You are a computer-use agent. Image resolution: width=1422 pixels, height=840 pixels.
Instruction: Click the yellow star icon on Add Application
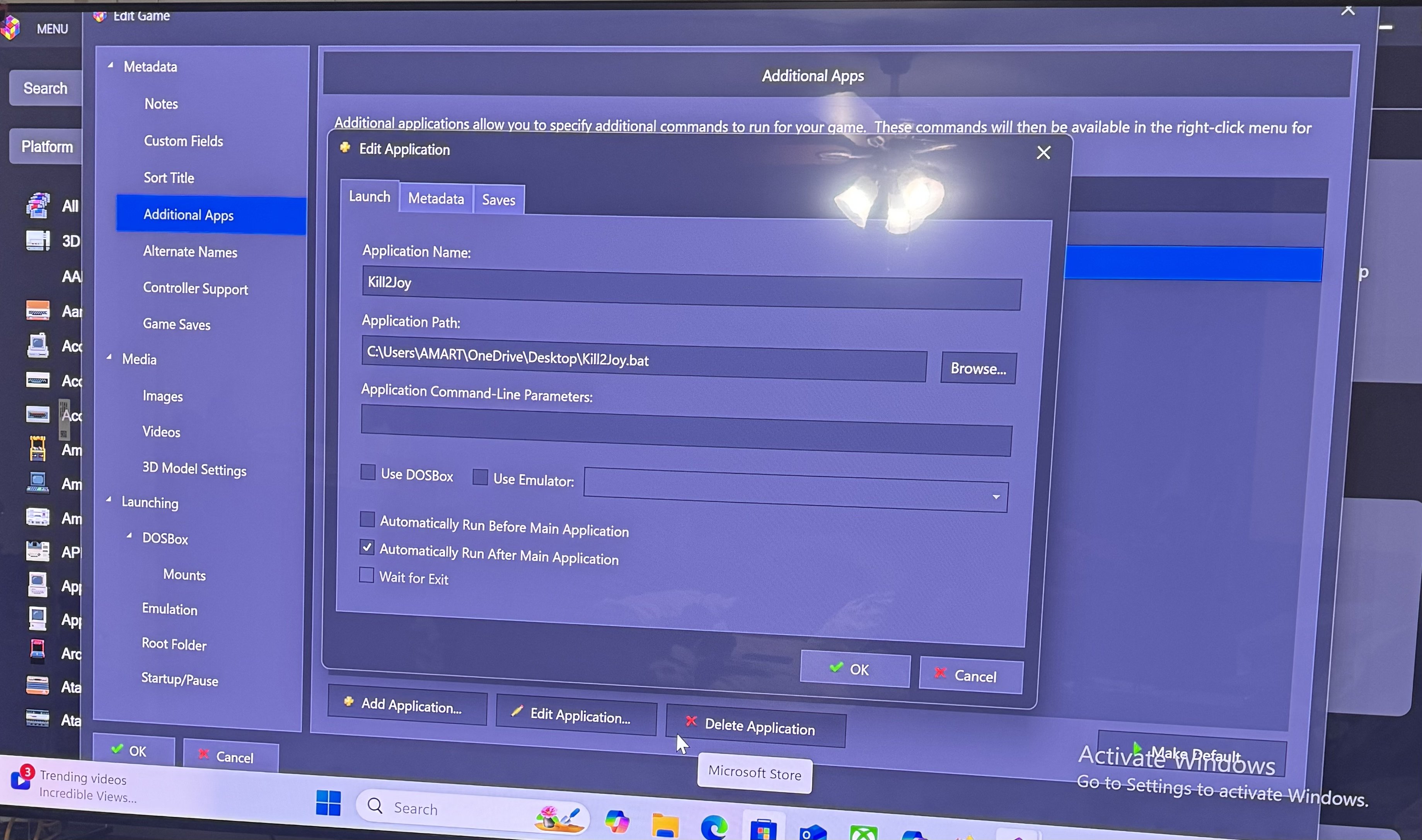(x=349, y=702)
